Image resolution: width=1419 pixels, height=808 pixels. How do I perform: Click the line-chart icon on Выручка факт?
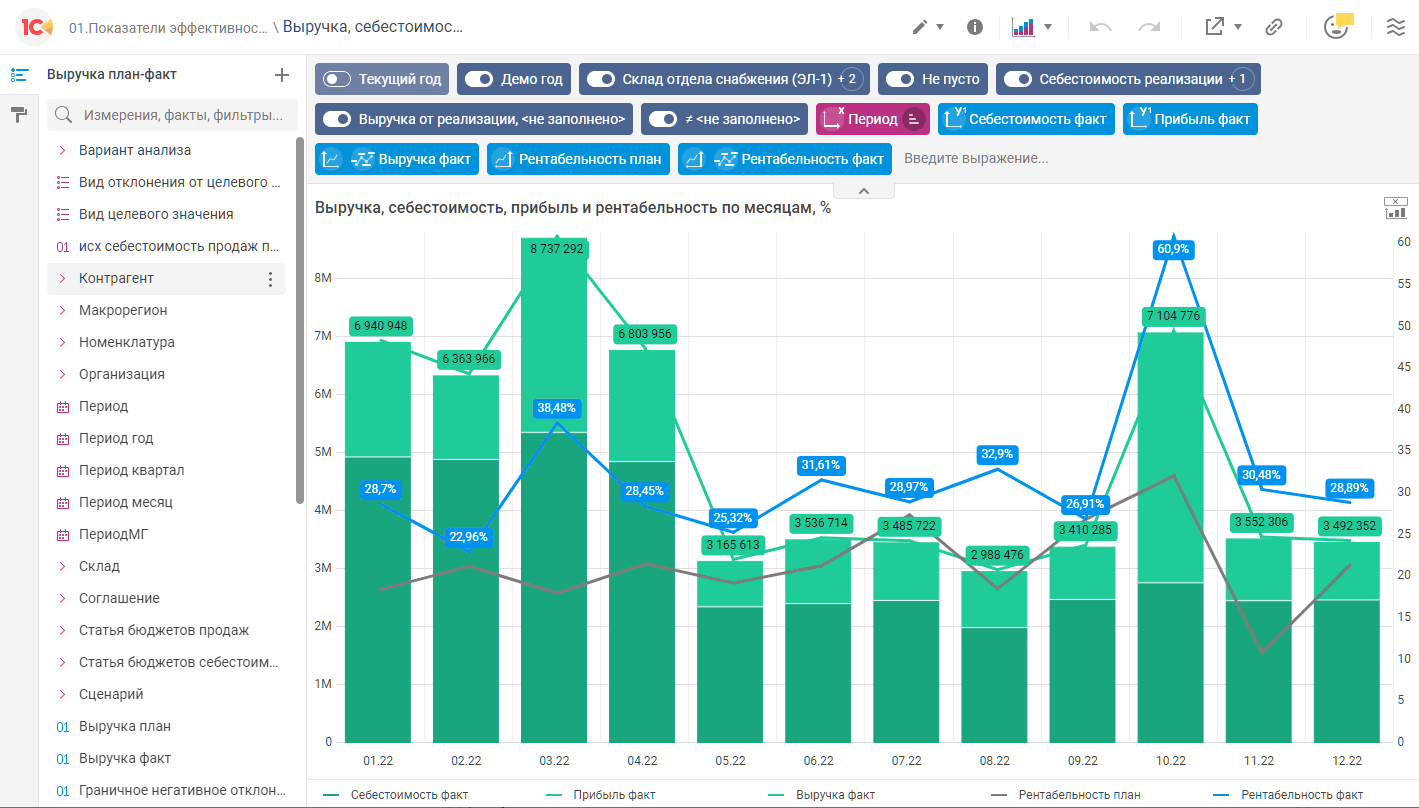(x=332, y=159)
